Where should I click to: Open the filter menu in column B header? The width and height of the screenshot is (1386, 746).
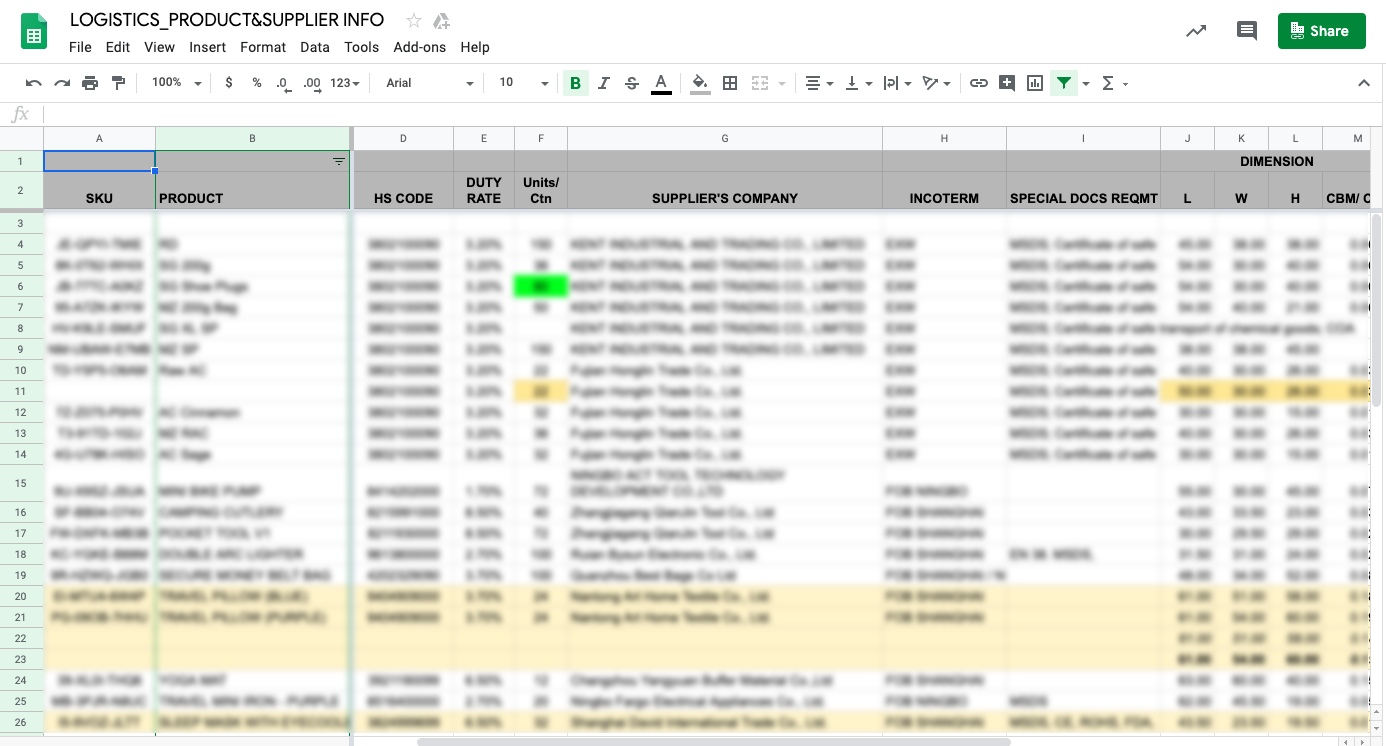(339, 161)
